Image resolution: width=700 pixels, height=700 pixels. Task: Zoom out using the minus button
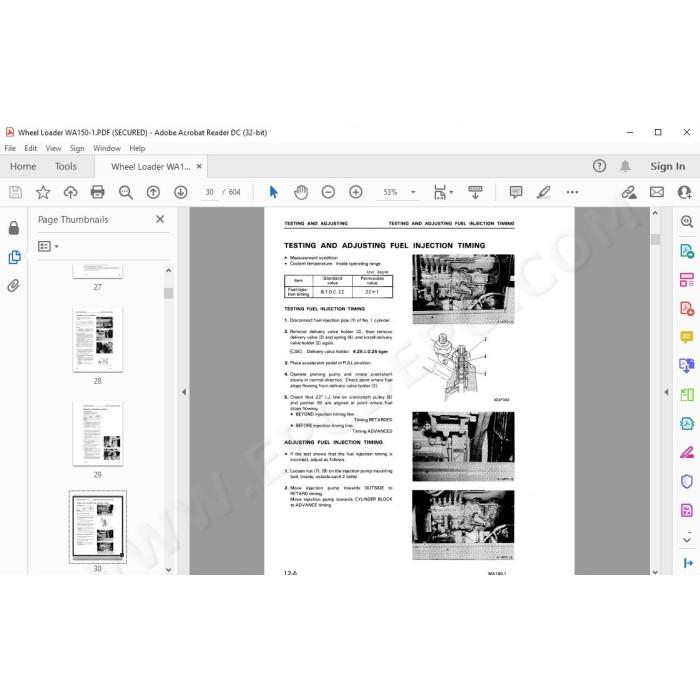point(328,192)
